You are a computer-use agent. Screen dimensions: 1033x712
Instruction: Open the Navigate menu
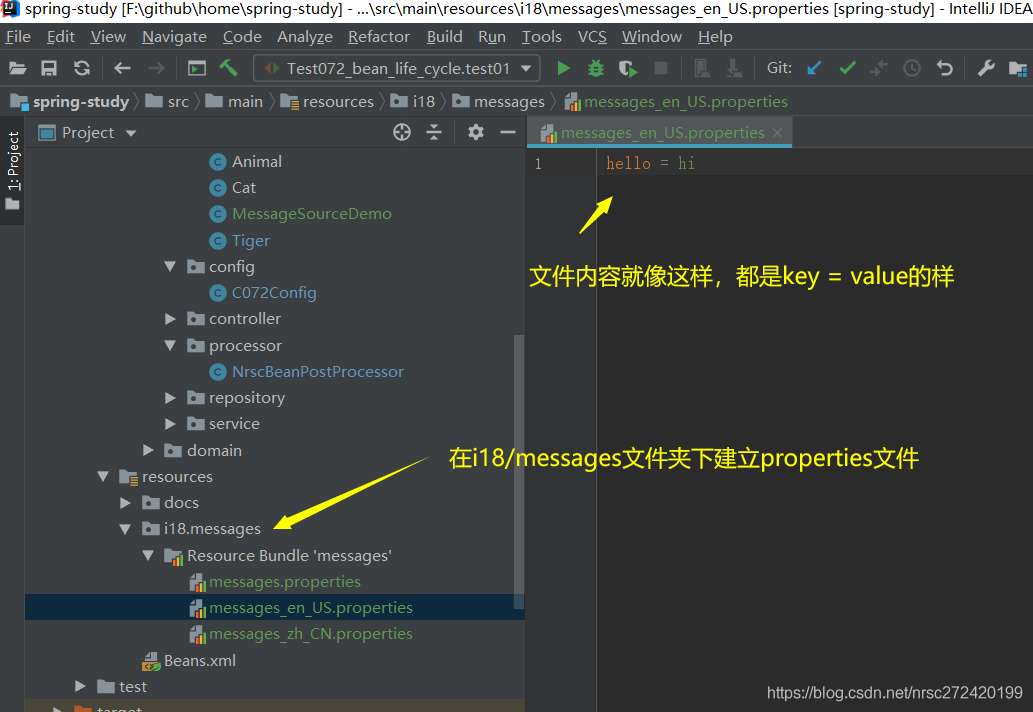(175, 37)
